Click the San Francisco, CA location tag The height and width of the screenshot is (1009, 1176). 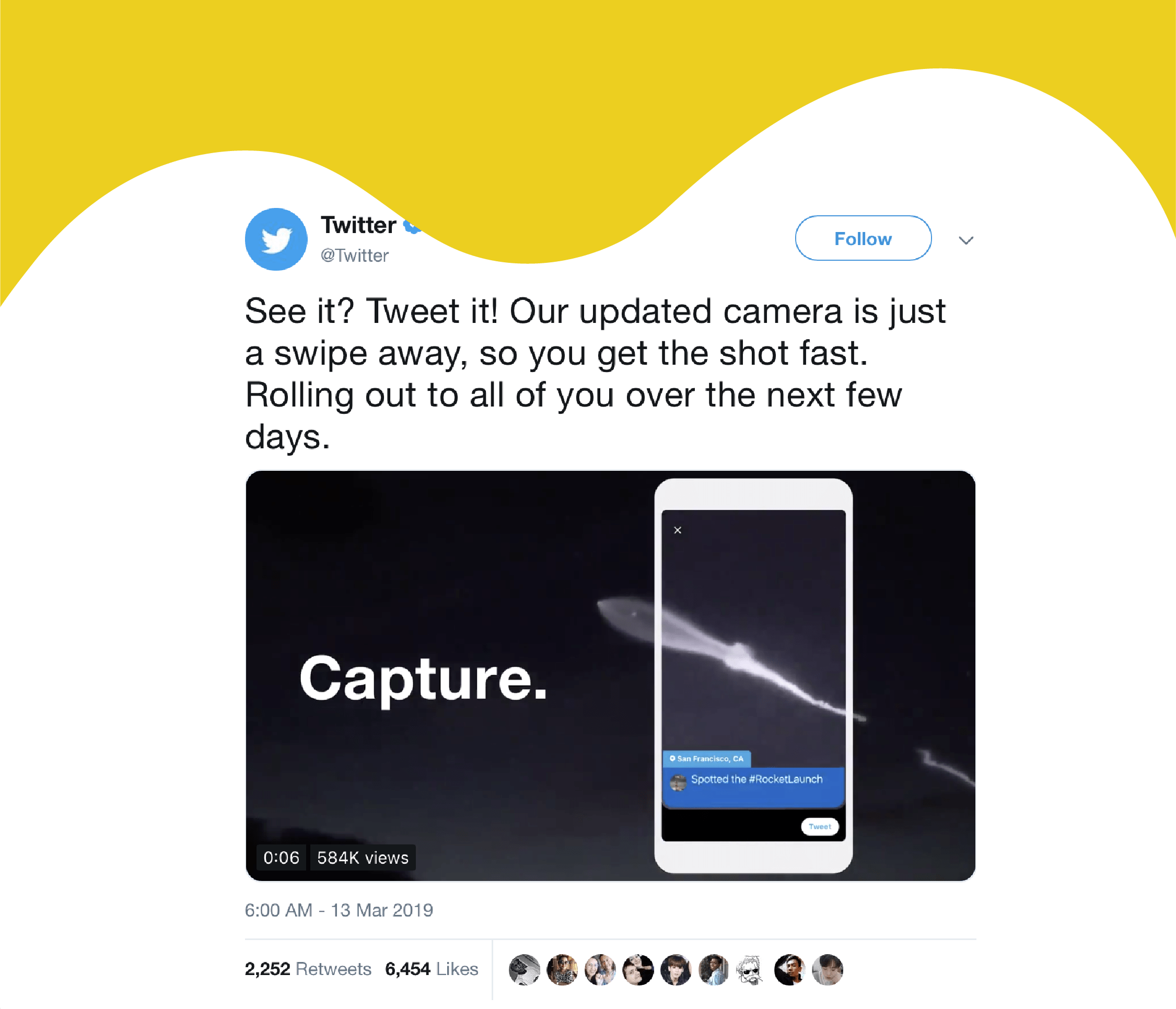(x=707, y=759)
